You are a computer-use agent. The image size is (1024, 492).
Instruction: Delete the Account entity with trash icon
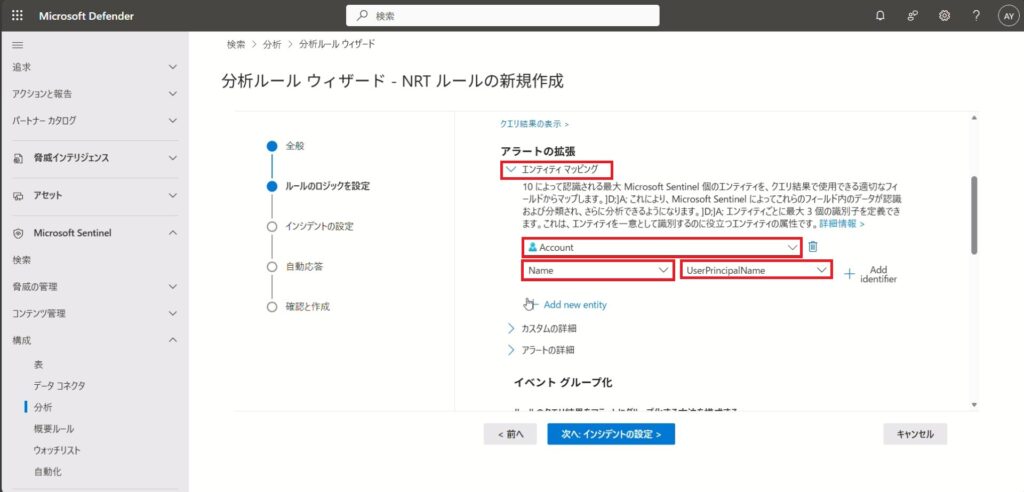click(x=813, y=247)
